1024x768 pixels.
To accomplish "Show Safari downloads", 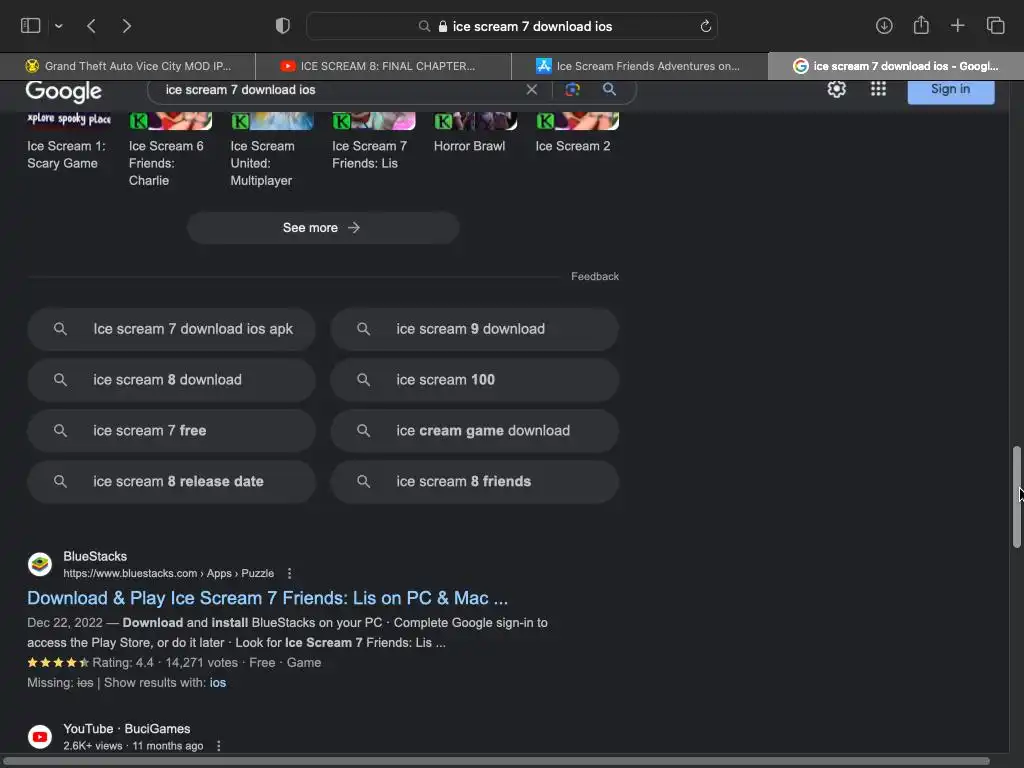I will [x=884, y=25].
